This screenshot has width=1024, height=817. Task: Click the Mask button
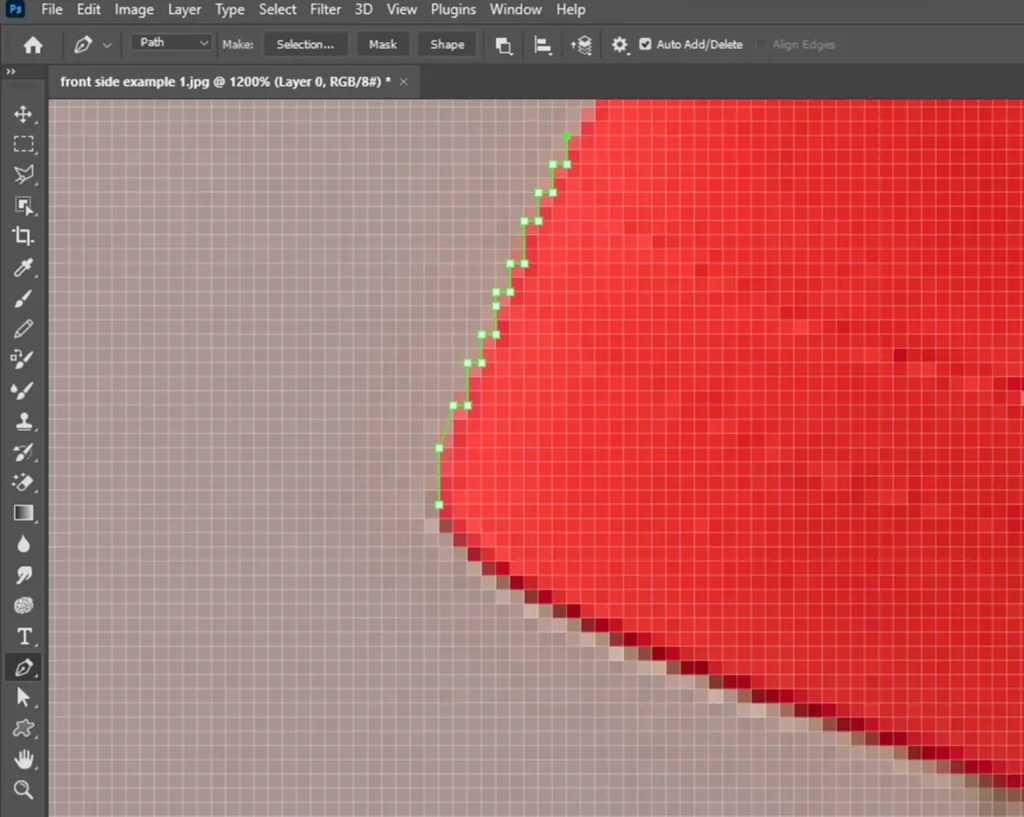pos(383,44)
